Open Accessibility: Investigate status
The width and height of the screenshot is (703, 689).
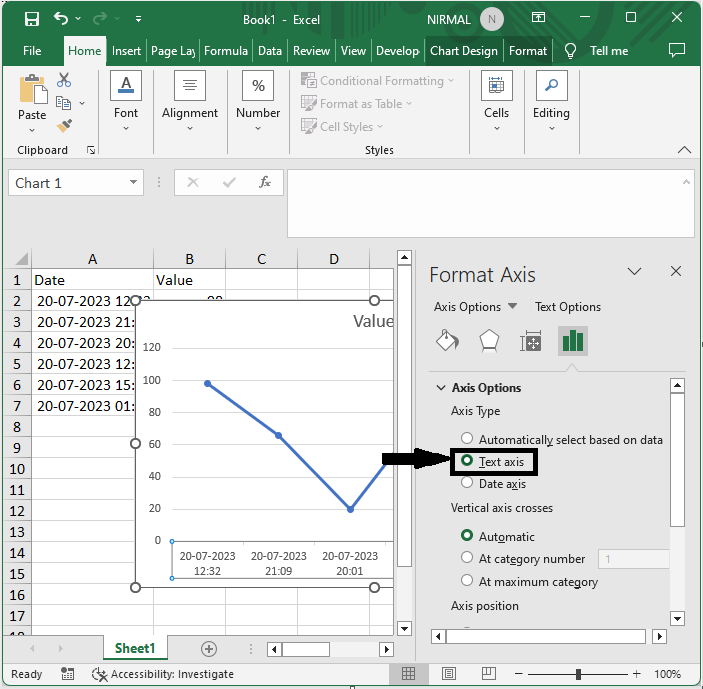coord(163,674)
